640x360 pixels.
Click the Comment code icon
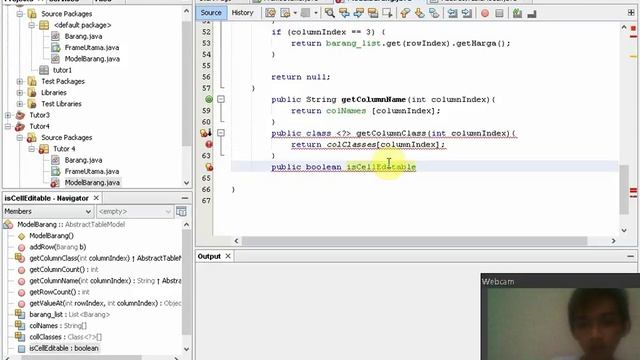point(517,13)
